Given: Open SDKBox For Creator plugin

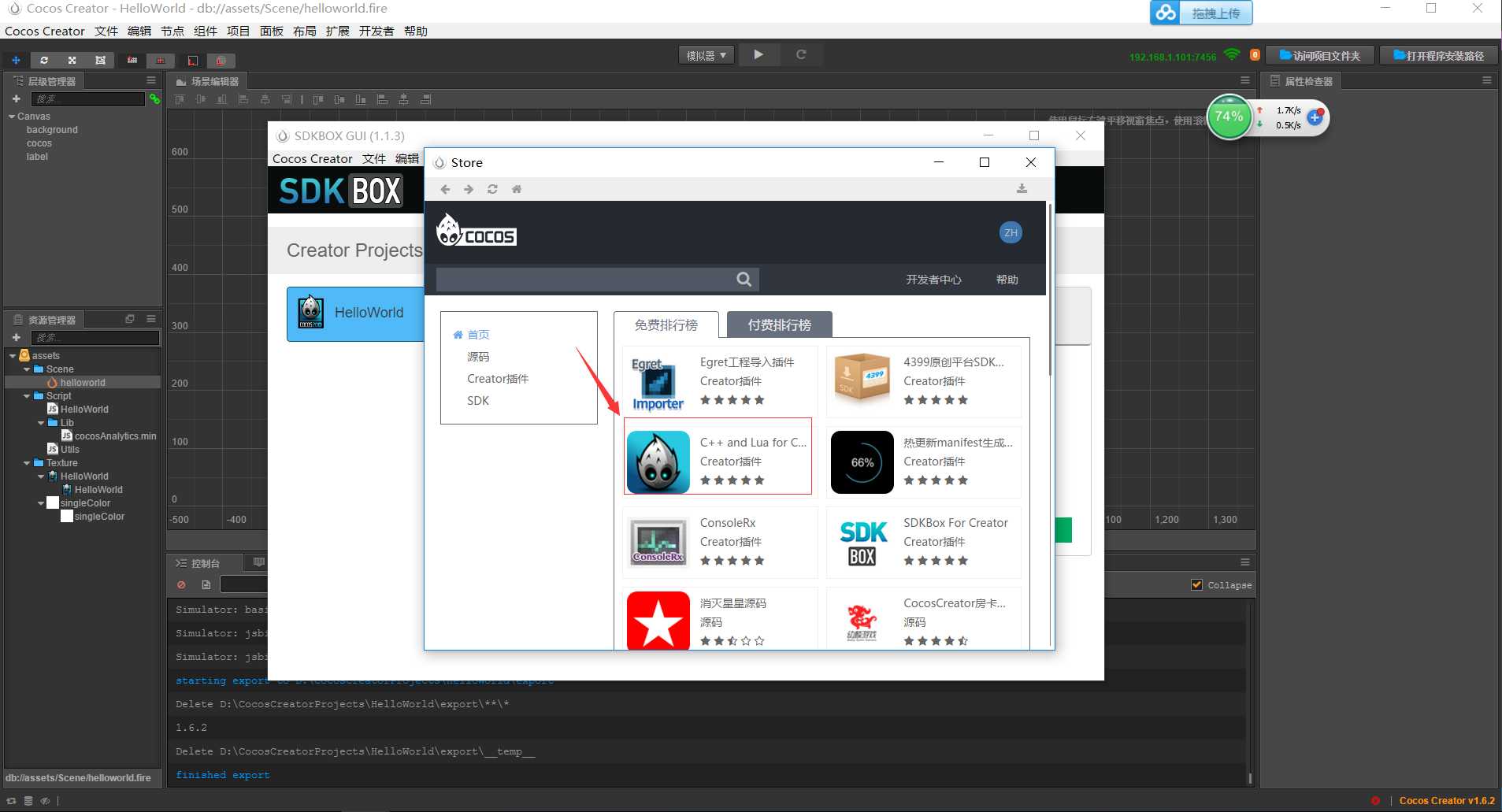Looking at the screenshot, I should (x=923, y=543).
